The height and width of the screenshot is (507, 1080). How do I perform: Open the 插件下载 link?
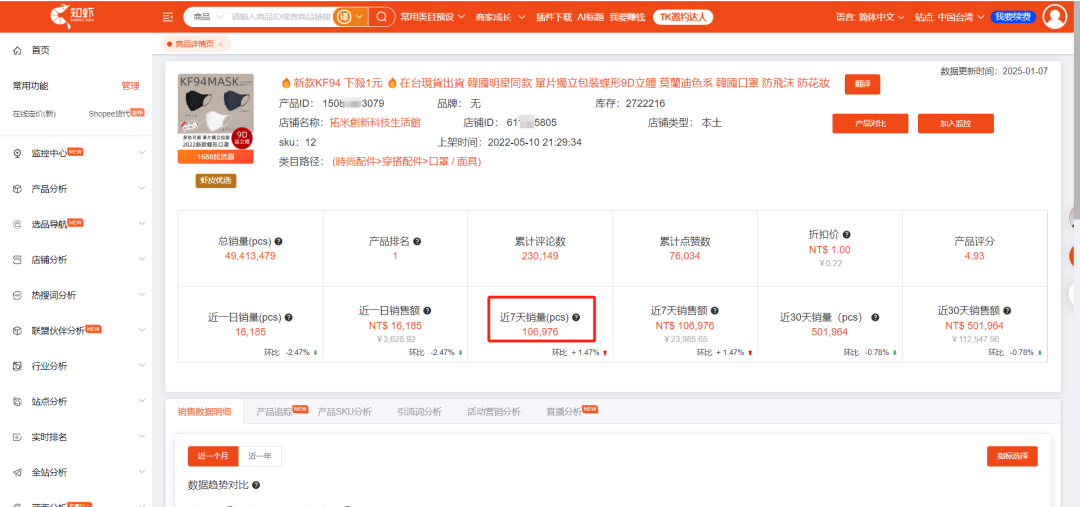coord(554,17)
